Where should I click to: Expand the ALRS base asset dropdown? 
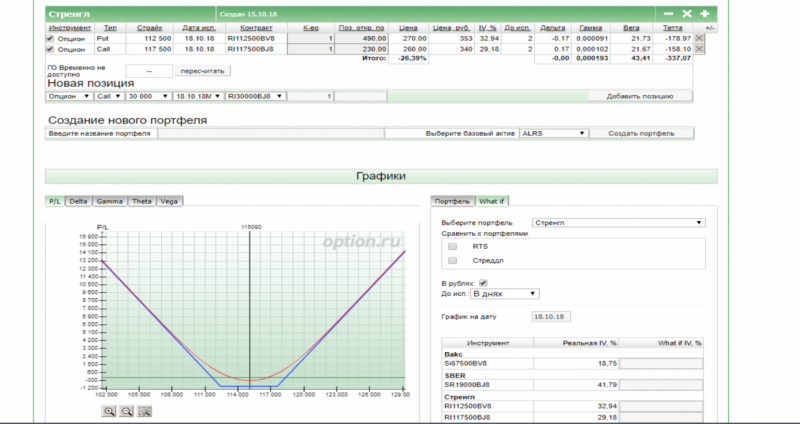(553, 132)
